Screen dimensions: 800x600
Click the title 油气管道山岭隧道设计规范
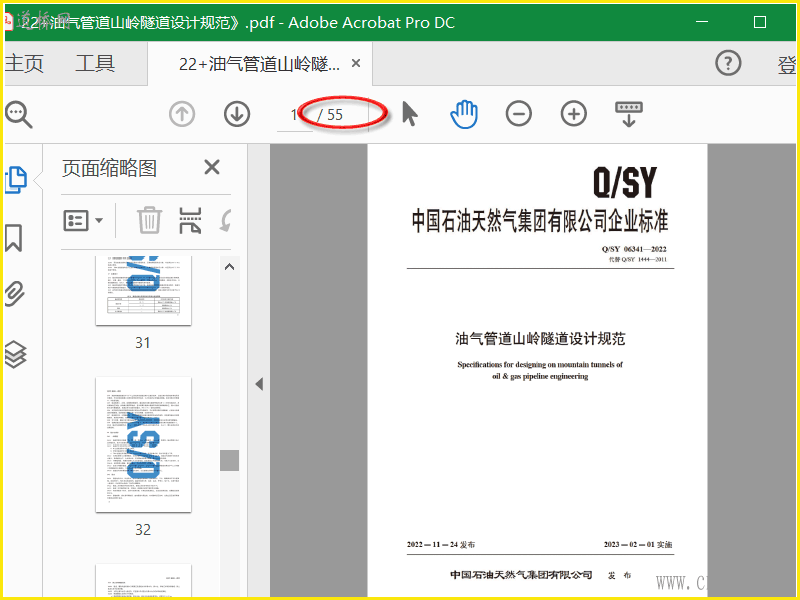[540, 338]
